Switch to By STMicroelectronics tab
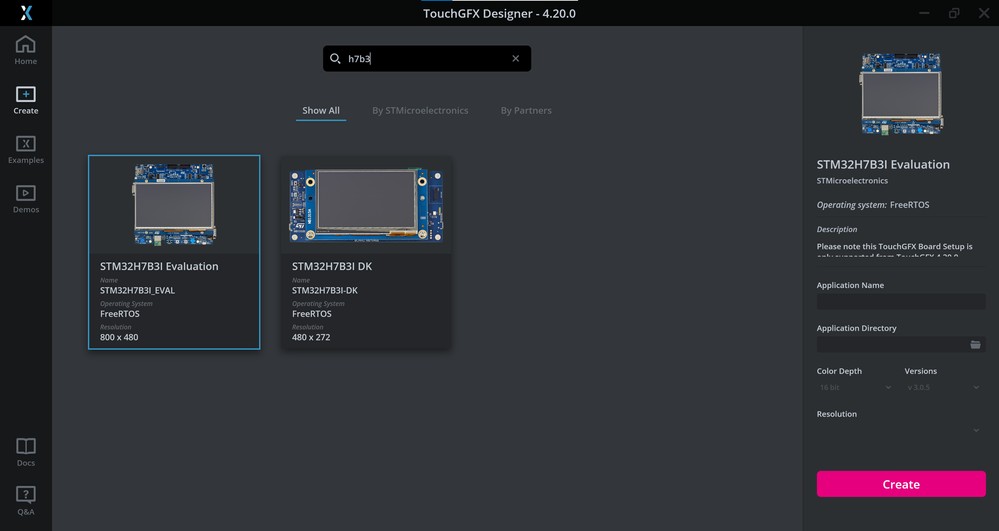The image size is (999, 531). point(420,111)
